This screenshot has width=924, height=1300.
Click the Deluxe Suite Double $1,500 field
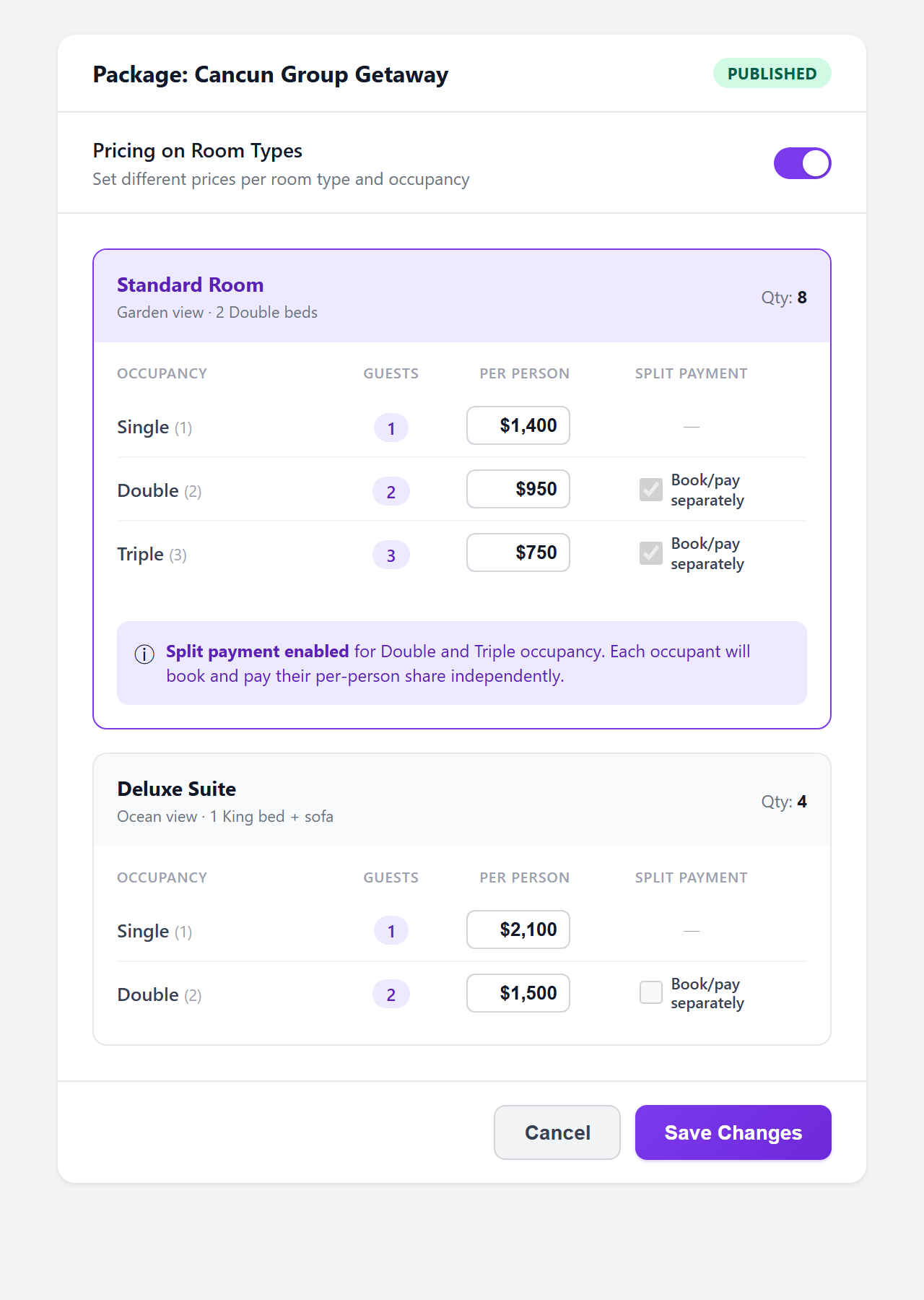pos(518,993)
